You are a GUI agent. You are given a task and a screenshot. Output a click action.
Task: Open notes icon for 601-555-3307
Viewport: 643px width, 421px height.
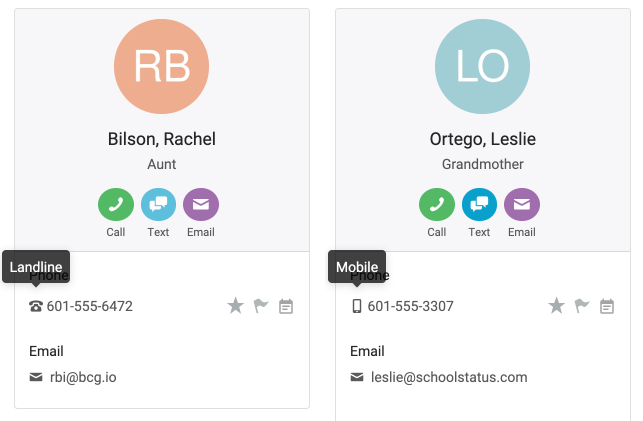607,306
